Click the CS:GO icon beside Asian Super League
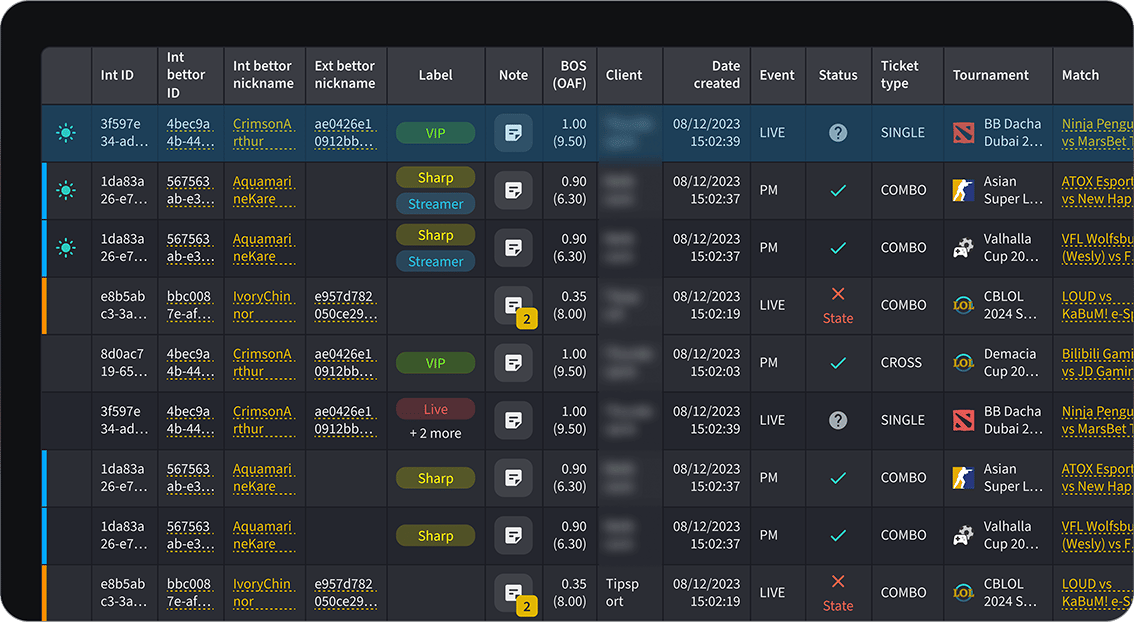The height and width of the screenshot is (622, 1134). [962, 190]
